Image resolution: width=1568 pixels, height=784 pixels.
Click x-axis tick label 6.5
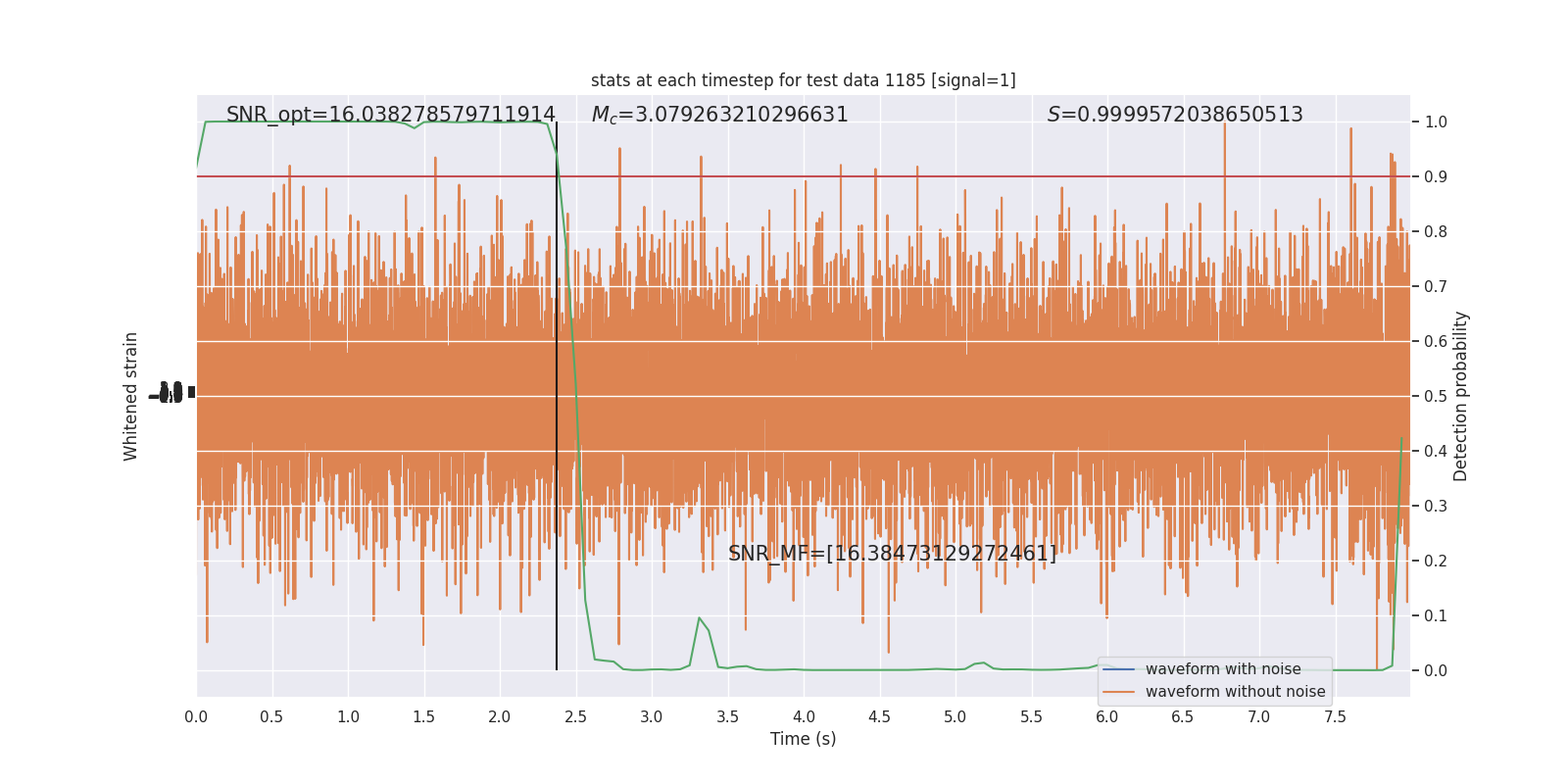(1183, 717)
